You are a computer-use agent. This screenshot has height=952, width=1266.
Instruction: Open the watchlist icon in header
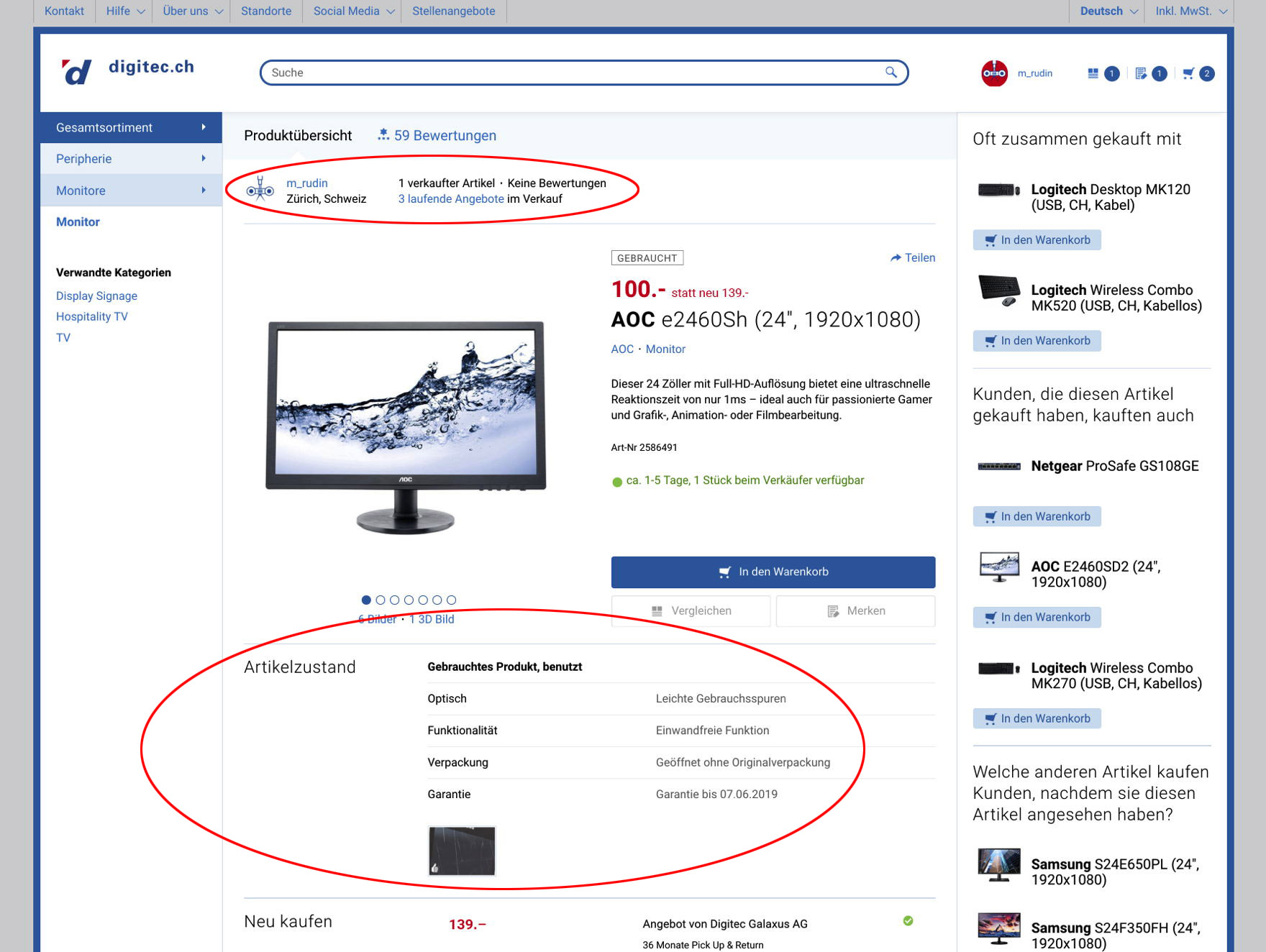coord(1141,73)
